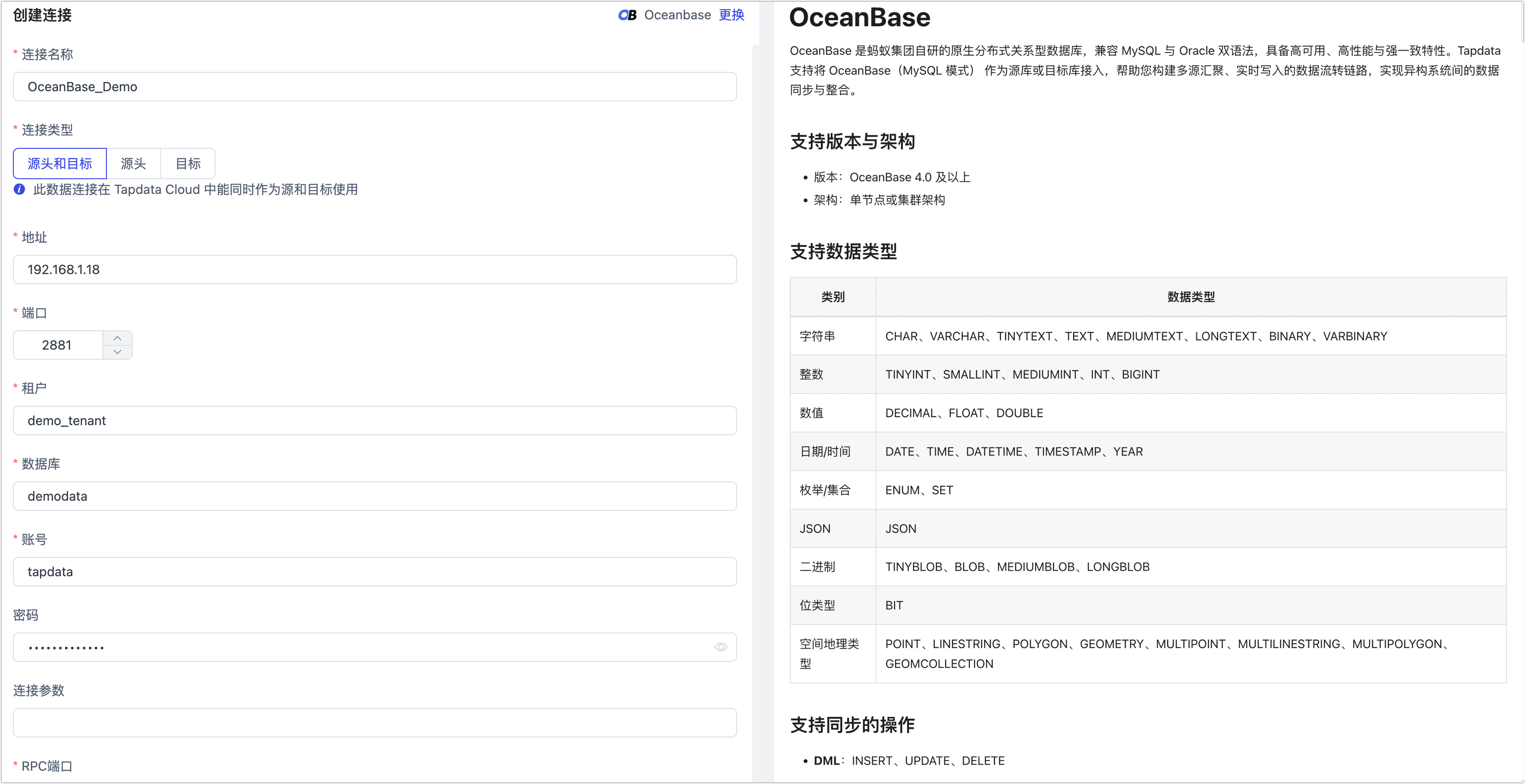Select the 源头和目标 connection type option
The height and width of the screenshot is (784, 1525).
coord(59,164)
